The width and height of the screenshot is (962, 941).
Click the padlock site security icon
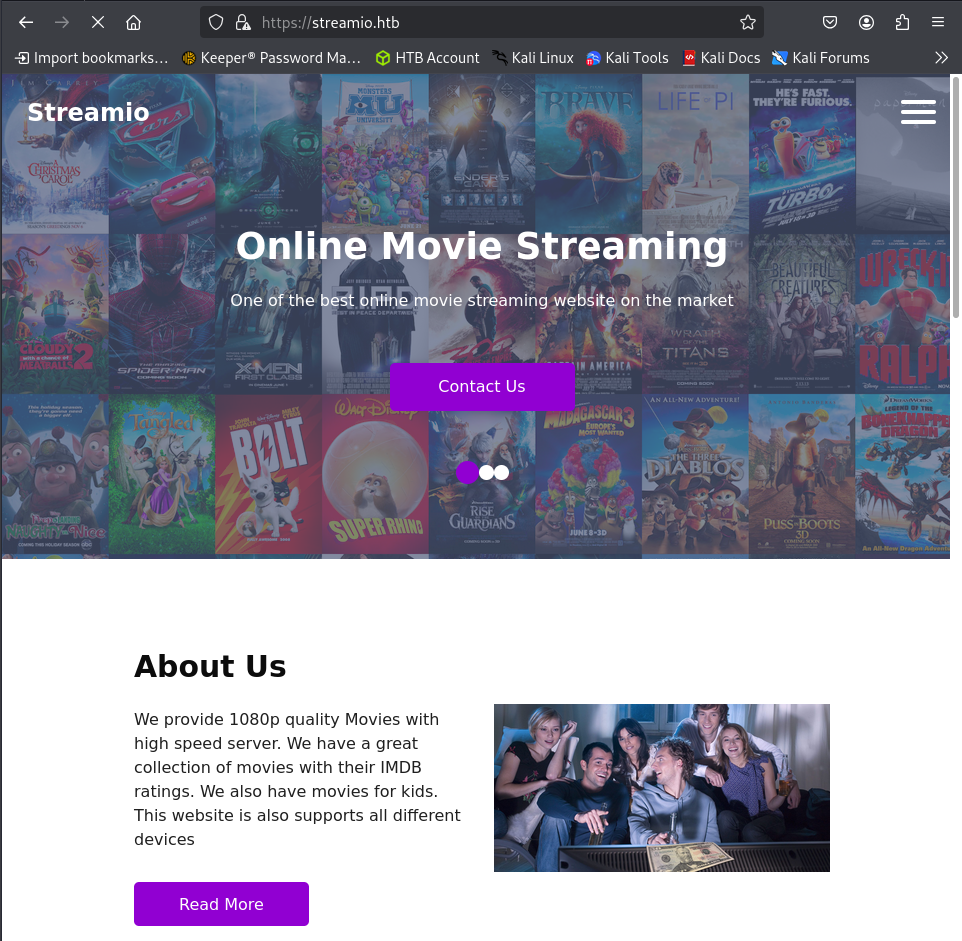pos(242,22)
